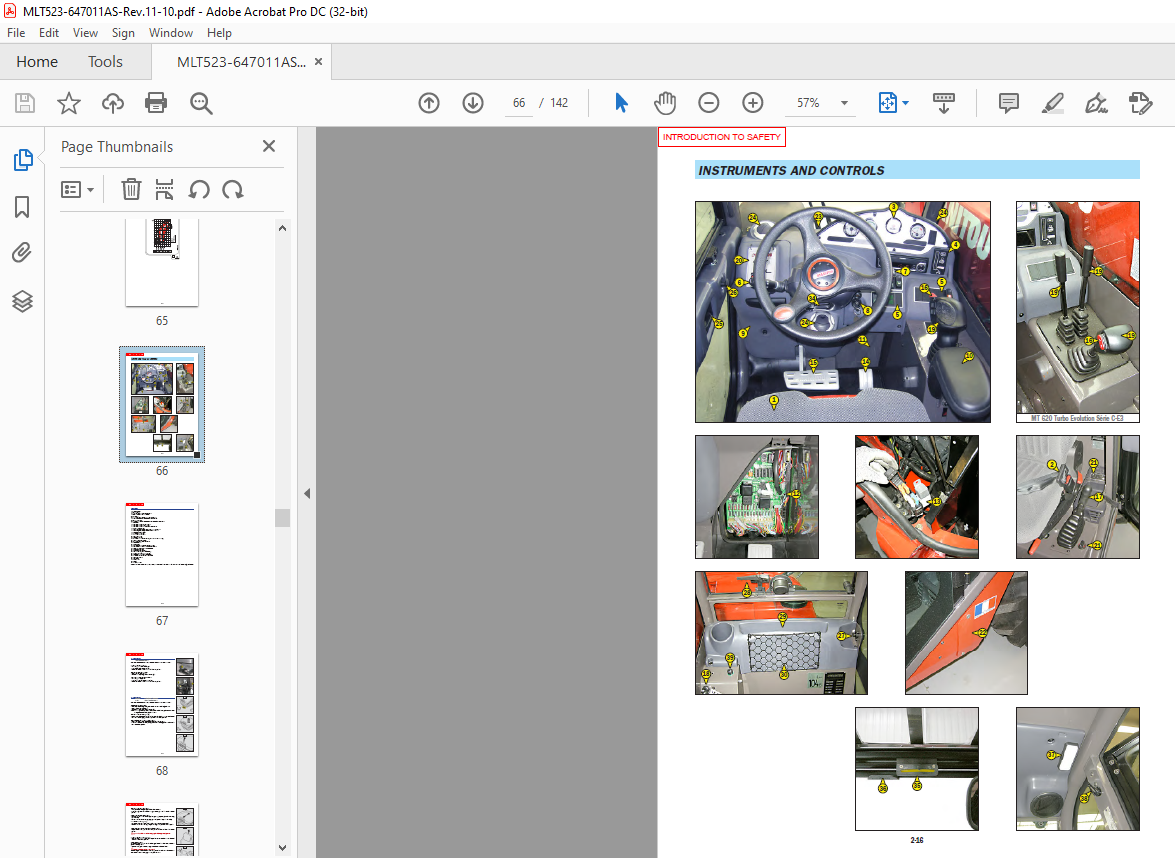Close the MLT523-647011AS document tab
This screenshot has height=858, width=1175.
318,61
